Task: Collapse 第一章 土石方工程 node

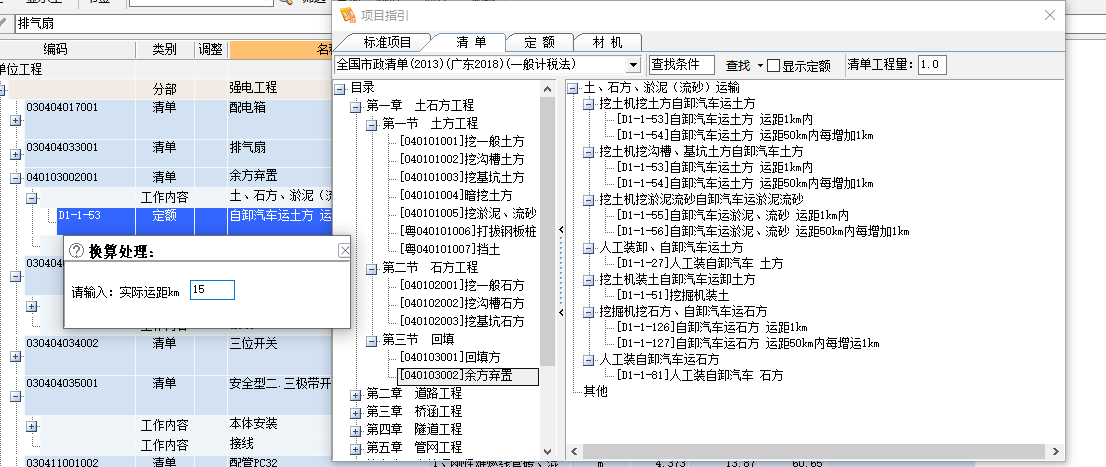Action: pyautogui.click(x=356, y=107)
